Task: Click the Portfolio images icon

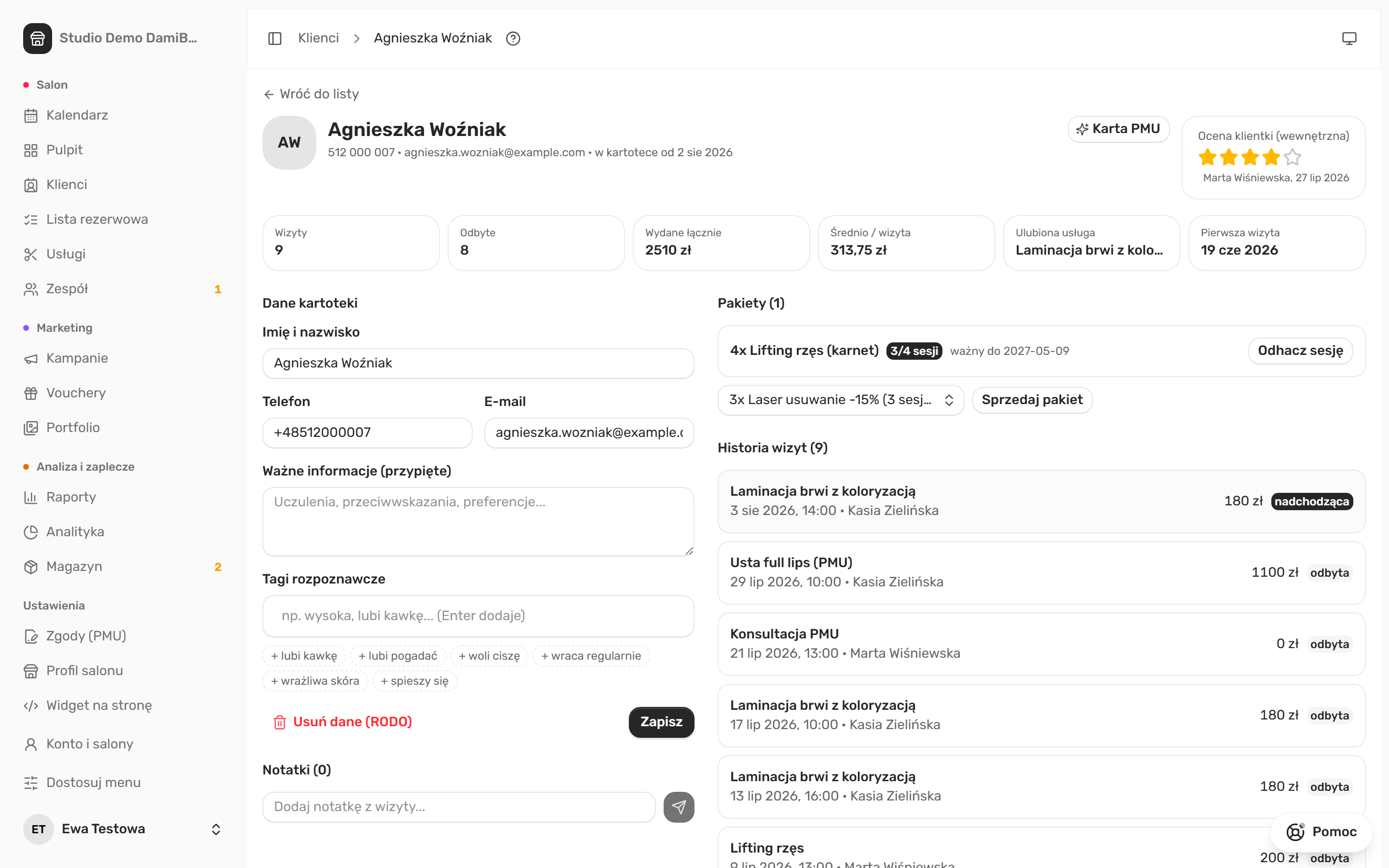Action: point(31,428)
